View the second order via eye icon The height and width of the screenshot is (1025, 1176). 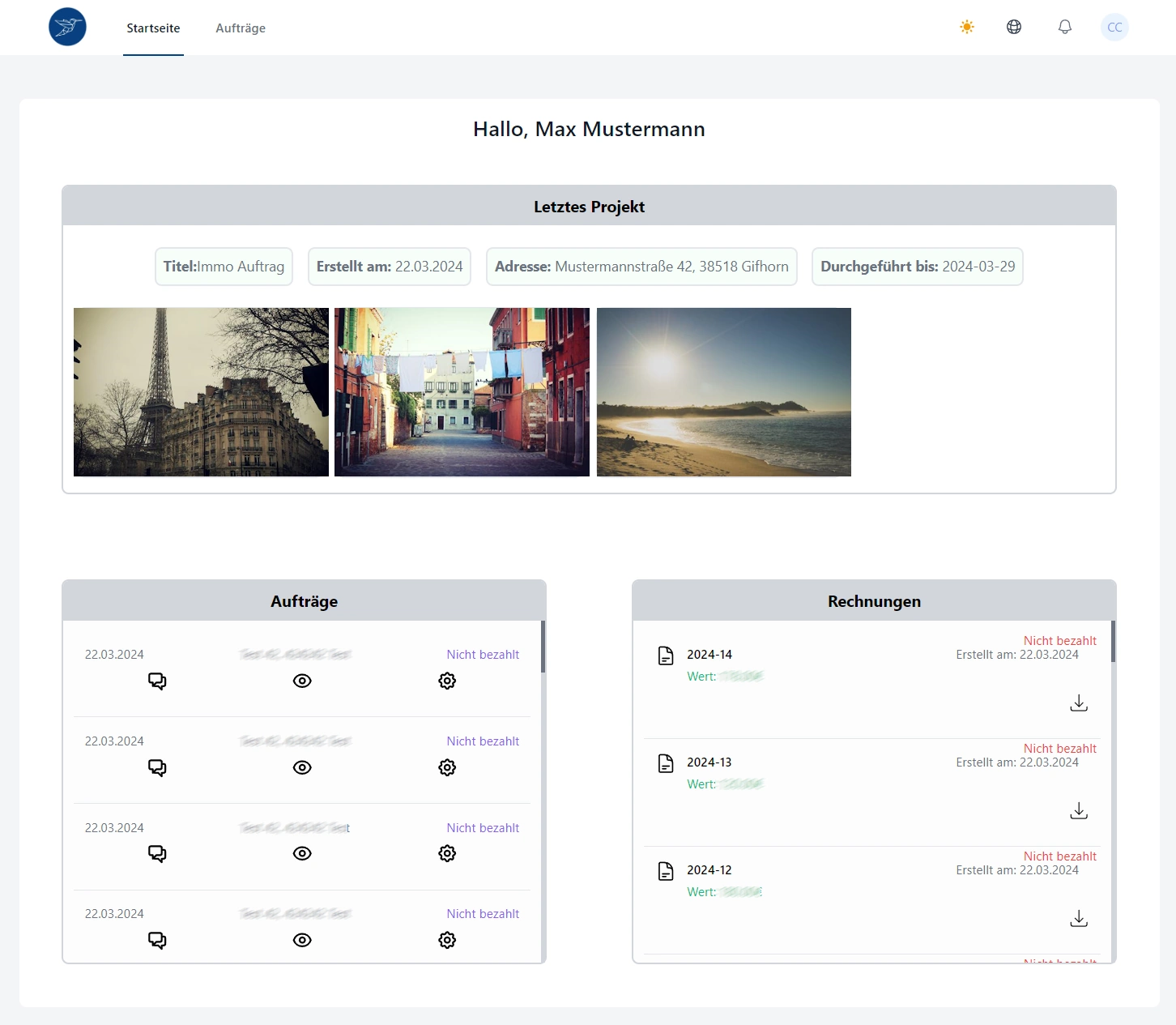coord(302,767)
